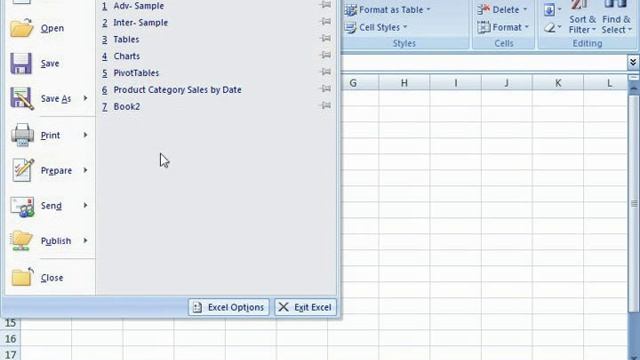Expand the Publish submenu arrow

click(85, 240)
